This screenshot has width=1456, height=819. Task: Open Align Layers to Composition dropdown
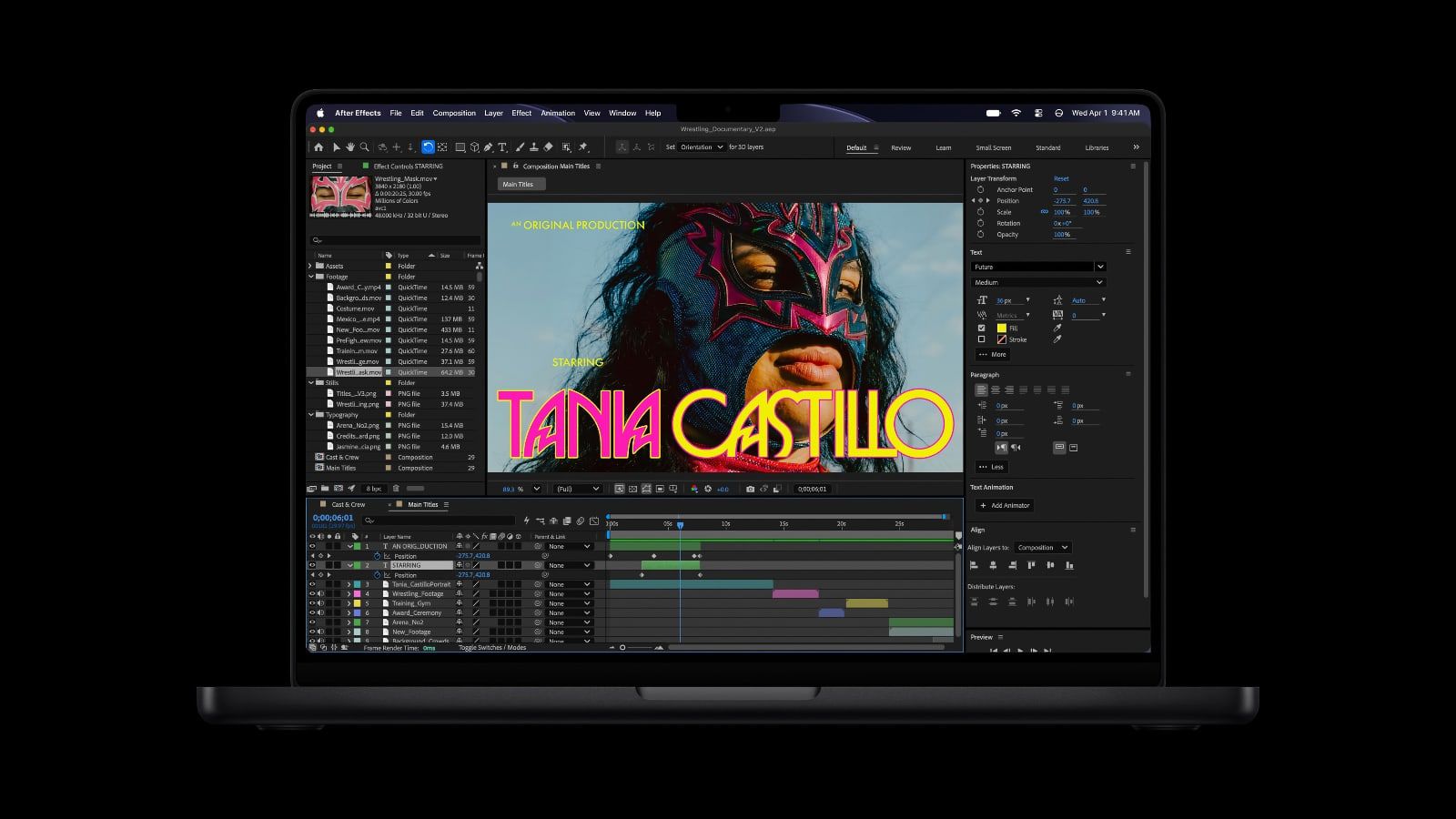click(1043, 548)
